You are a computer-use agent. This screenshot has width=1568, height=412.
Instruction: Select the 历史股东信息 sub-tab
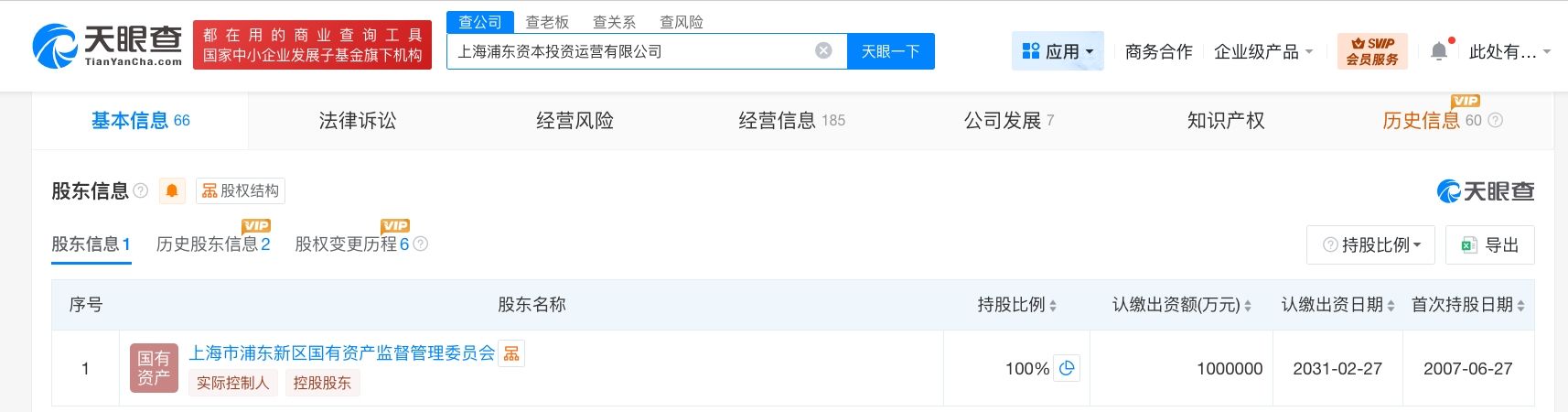pos(212,244)
